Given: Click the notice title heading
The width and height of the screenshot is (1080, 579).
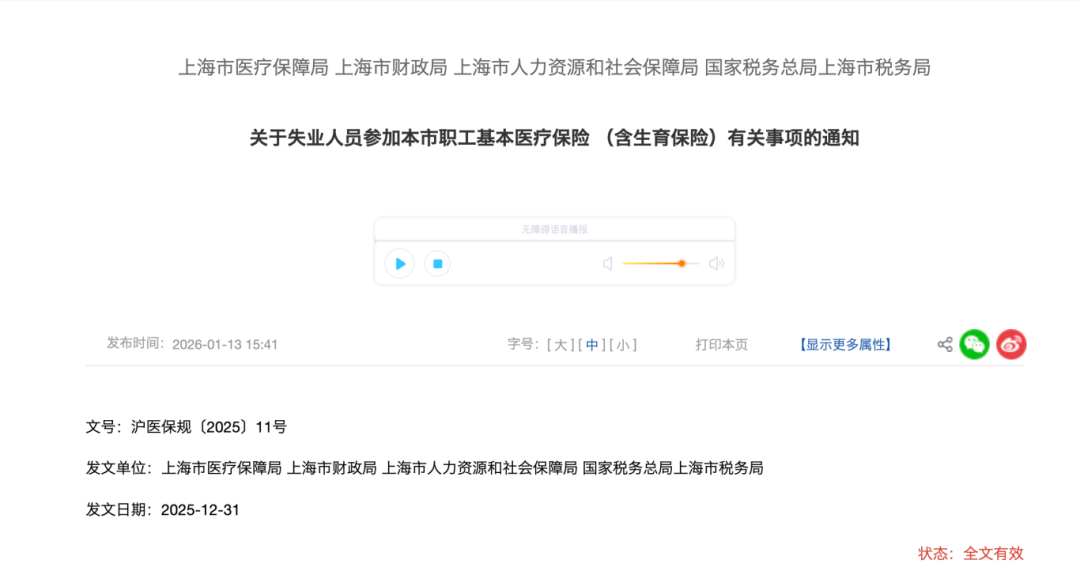Looking at the screenshot, I should [x=554, y=138].
